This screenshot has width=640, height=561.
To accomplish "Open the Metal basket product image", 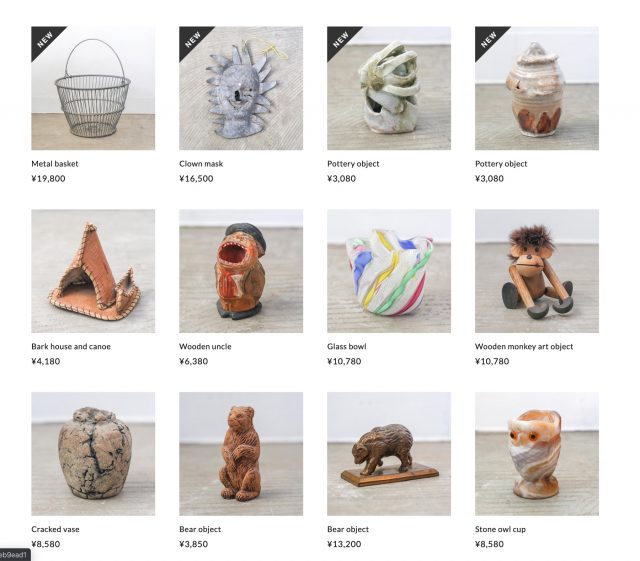I will pos(93,88).
